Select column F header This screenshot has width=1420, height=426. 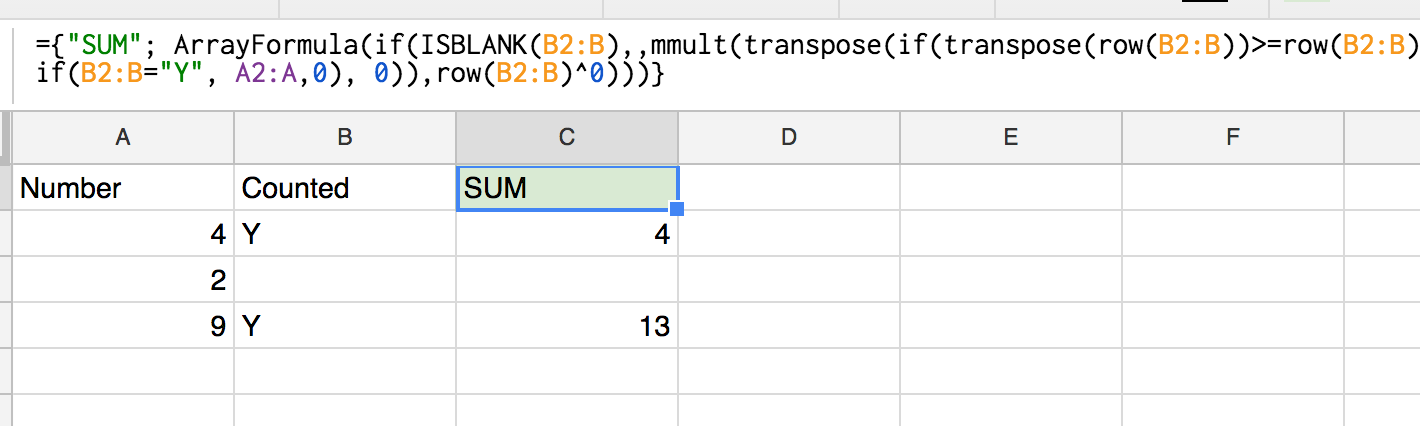(1233, 138)
